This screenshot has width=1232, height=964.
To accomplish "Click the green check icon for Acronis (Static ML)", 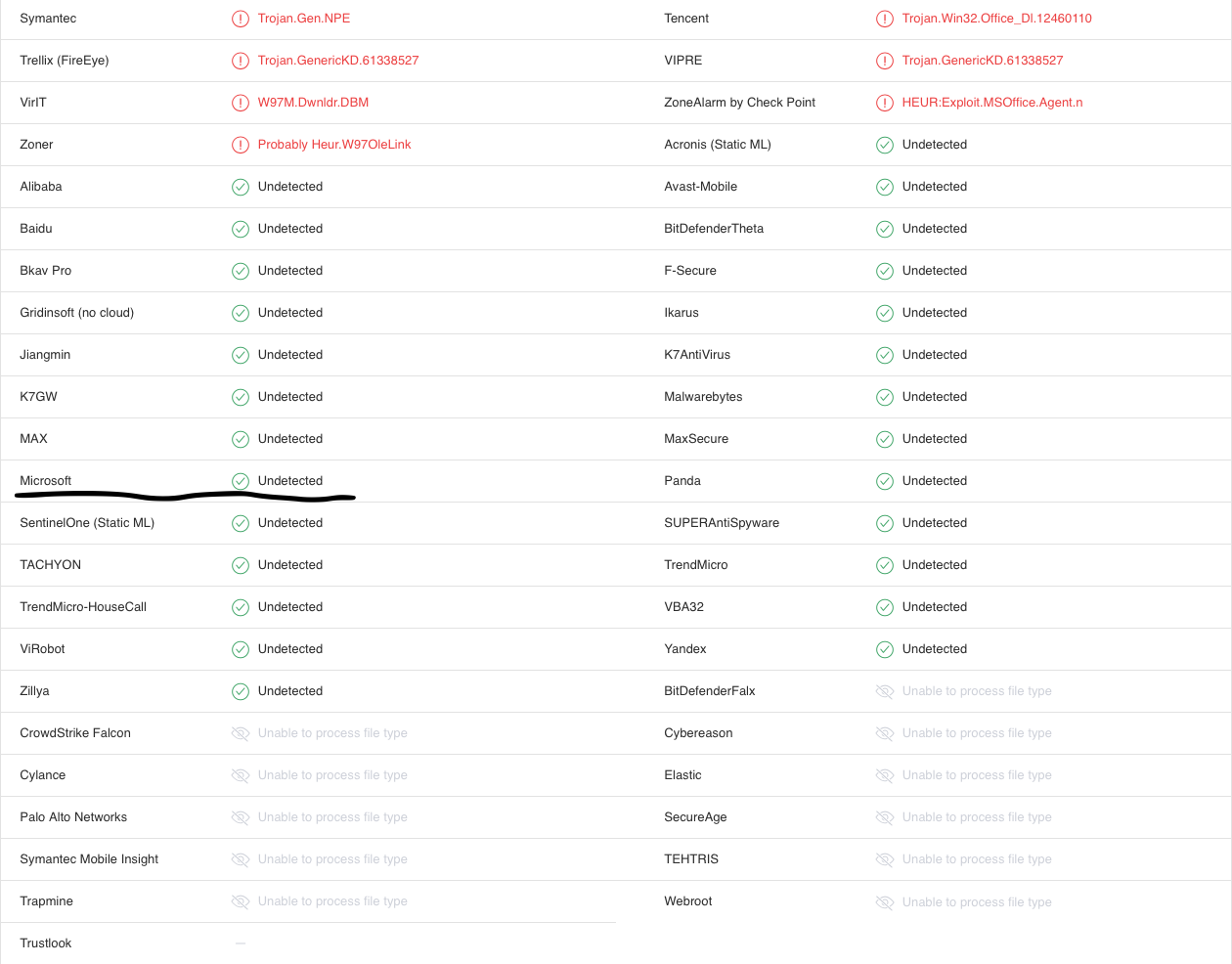I will pyautogui.click(x=885, y=145).
